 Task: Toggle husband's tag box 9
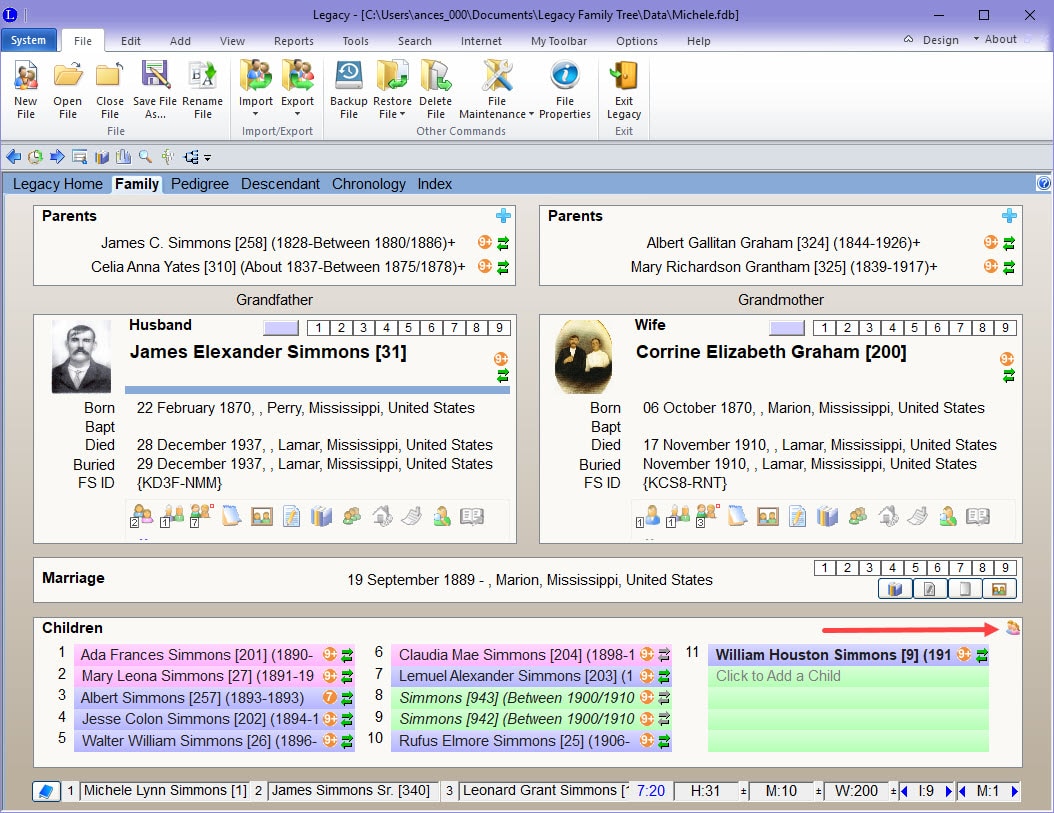point(499,327)
